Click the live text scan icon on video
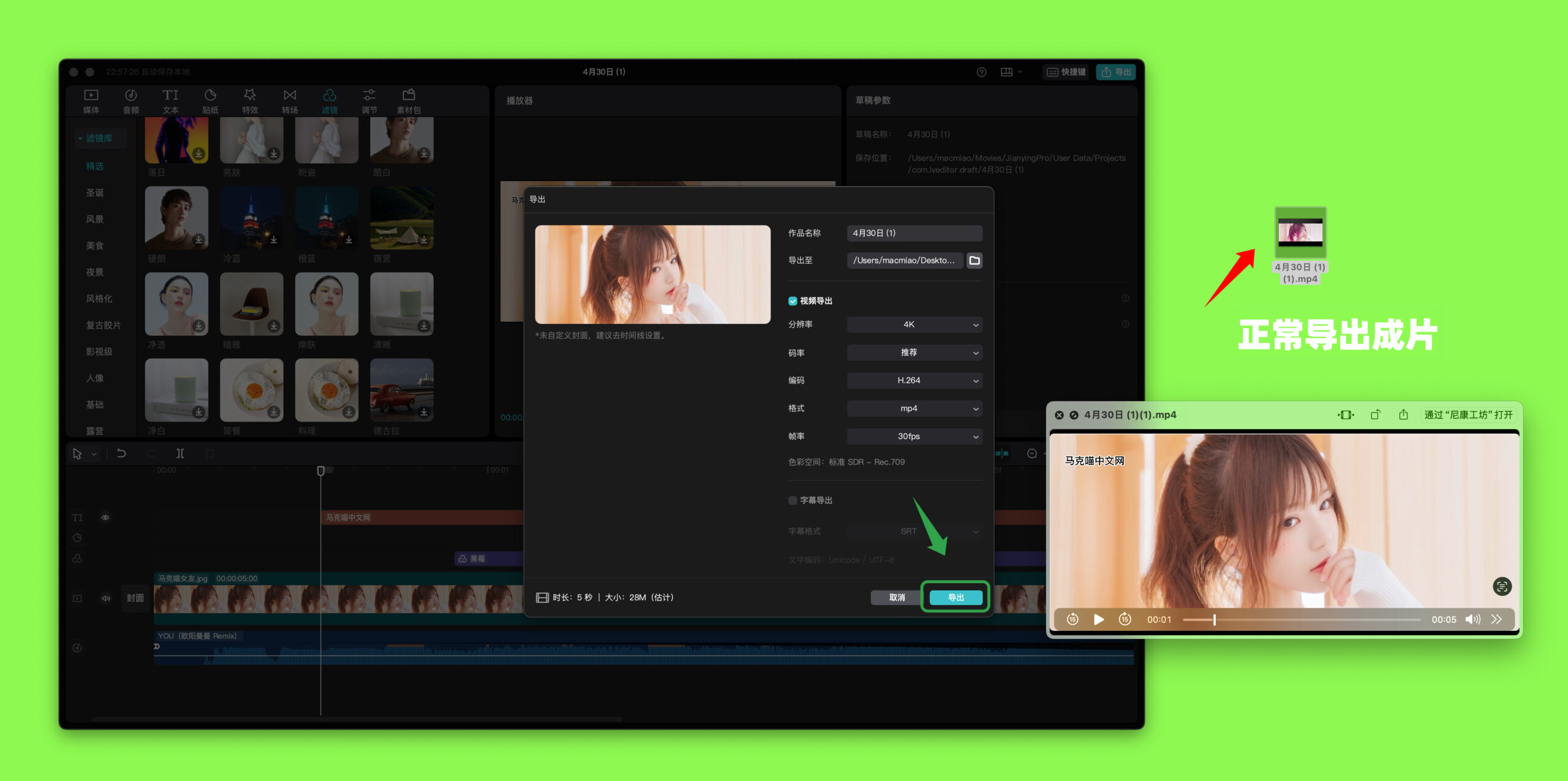1568x781 pixels. [1502, 586]
